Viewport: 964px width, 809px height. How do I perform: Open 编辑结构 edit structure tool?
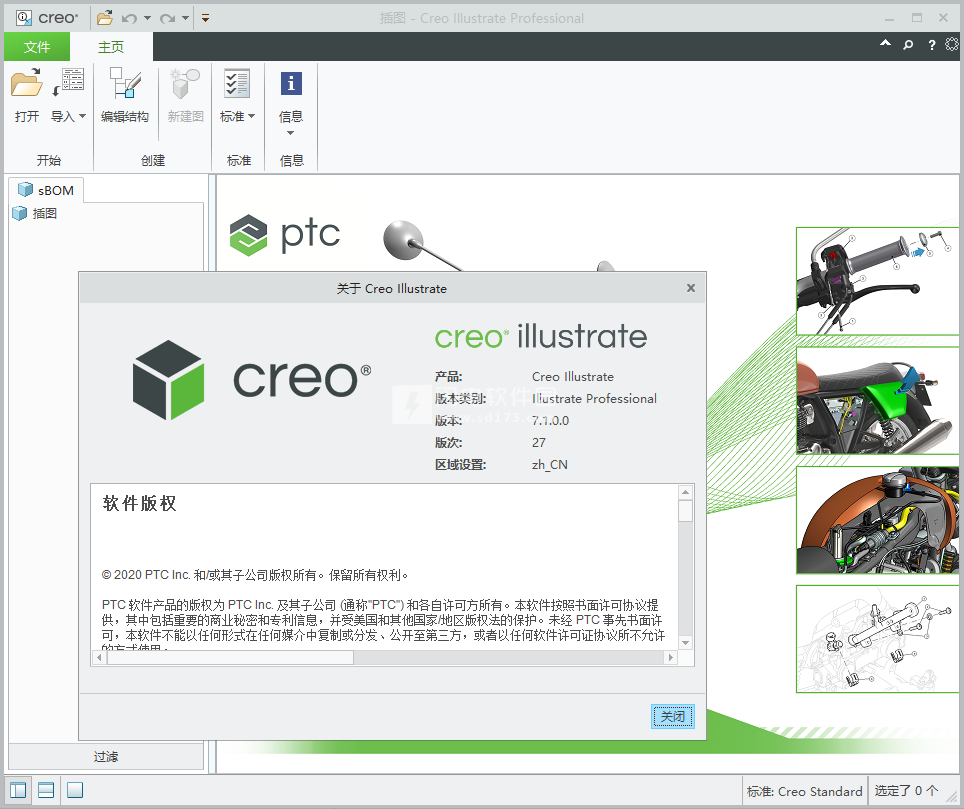click(x=125, y=95)
